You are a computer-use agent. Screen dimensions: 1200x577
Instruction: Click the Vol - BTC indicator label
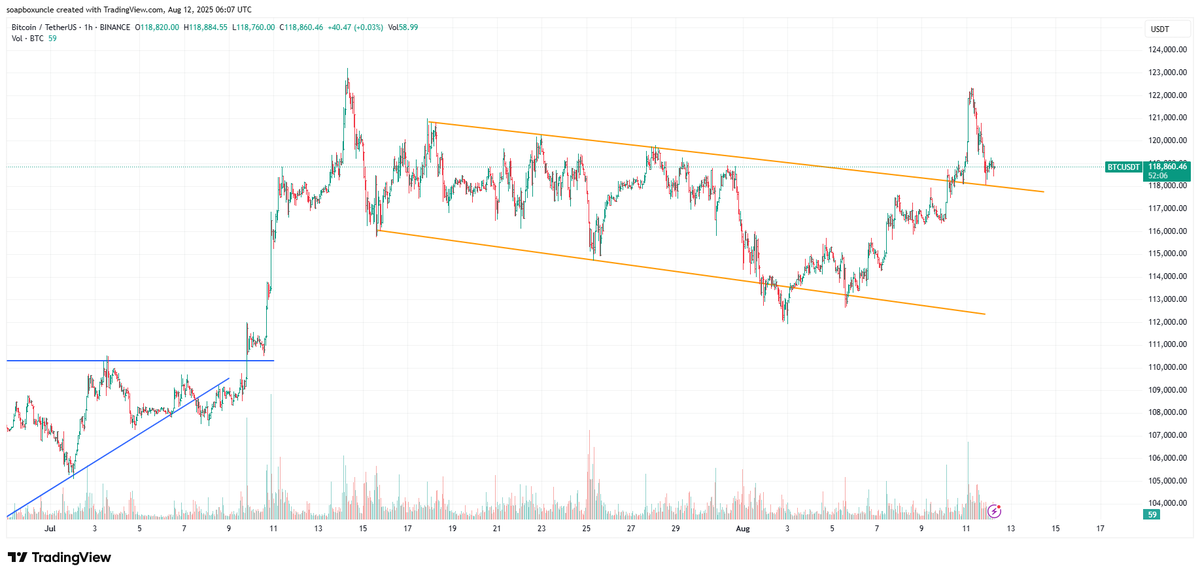pos(26,37)
